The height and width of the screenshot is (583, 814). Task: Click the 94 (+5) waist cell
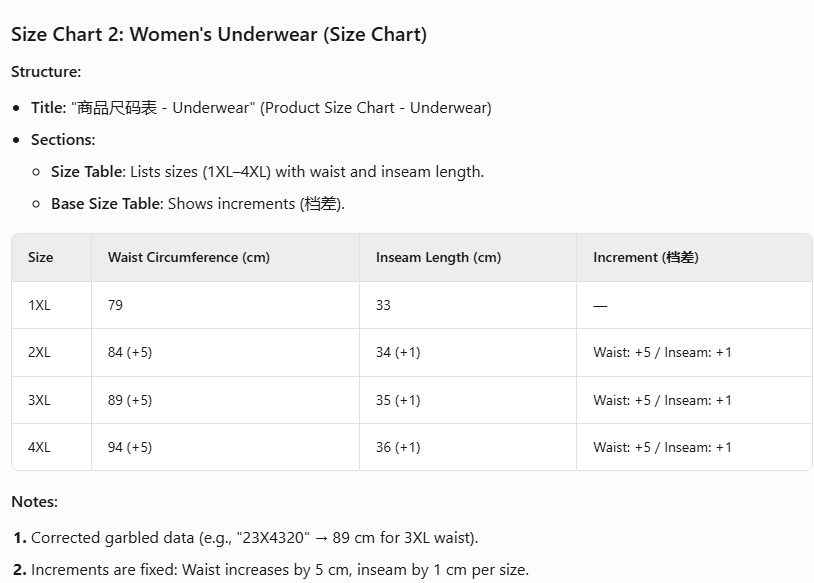[130, 448]
